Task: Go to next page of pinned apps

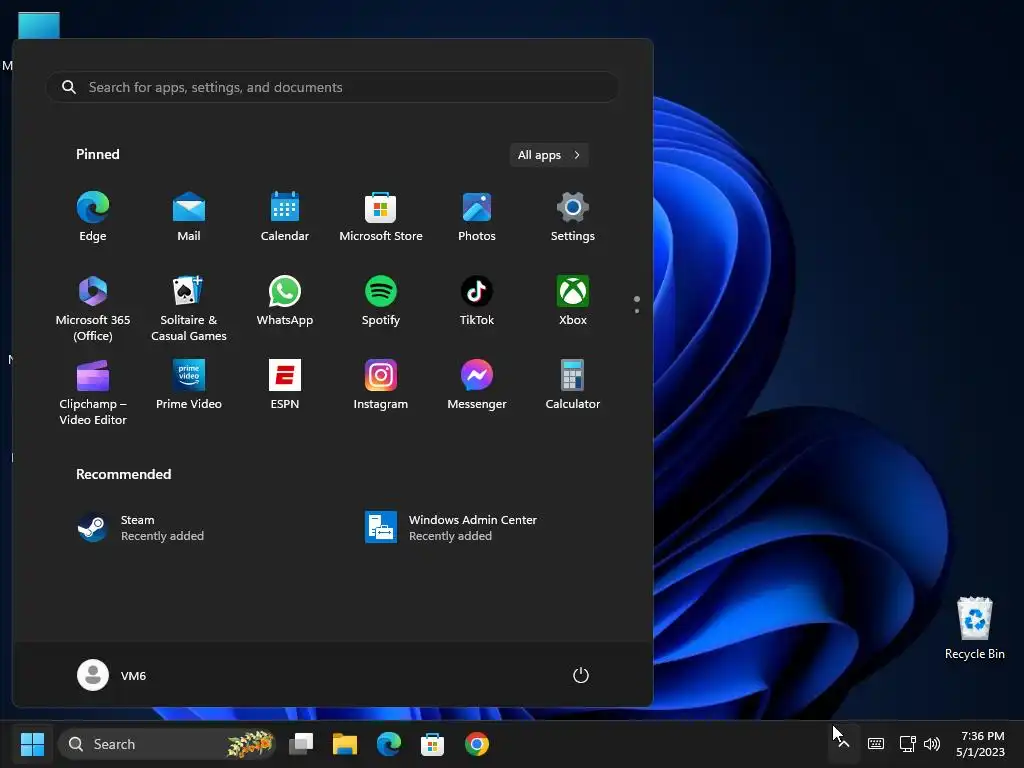Action: (637, 311)
